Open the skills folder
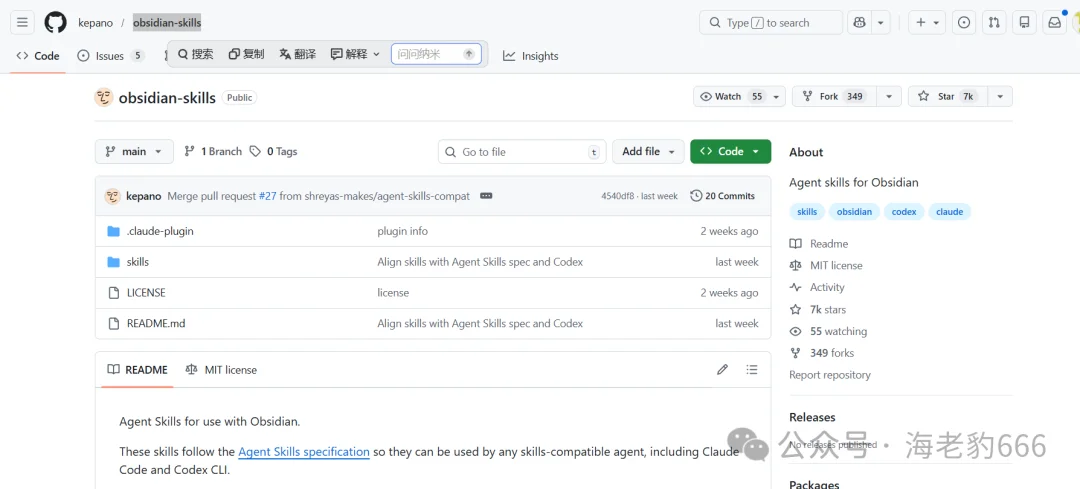 point(138,262)
